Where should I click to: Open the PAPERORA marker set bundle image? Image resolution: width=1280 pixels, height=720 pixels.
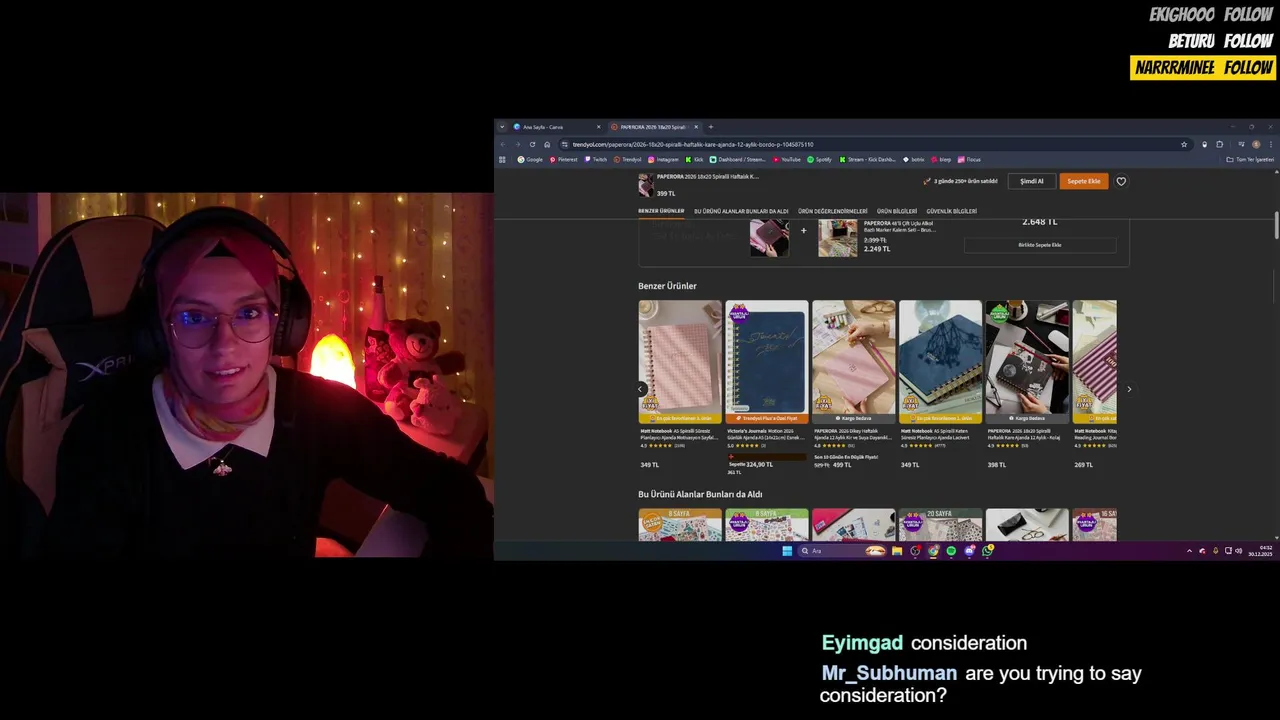click(838, 238)
